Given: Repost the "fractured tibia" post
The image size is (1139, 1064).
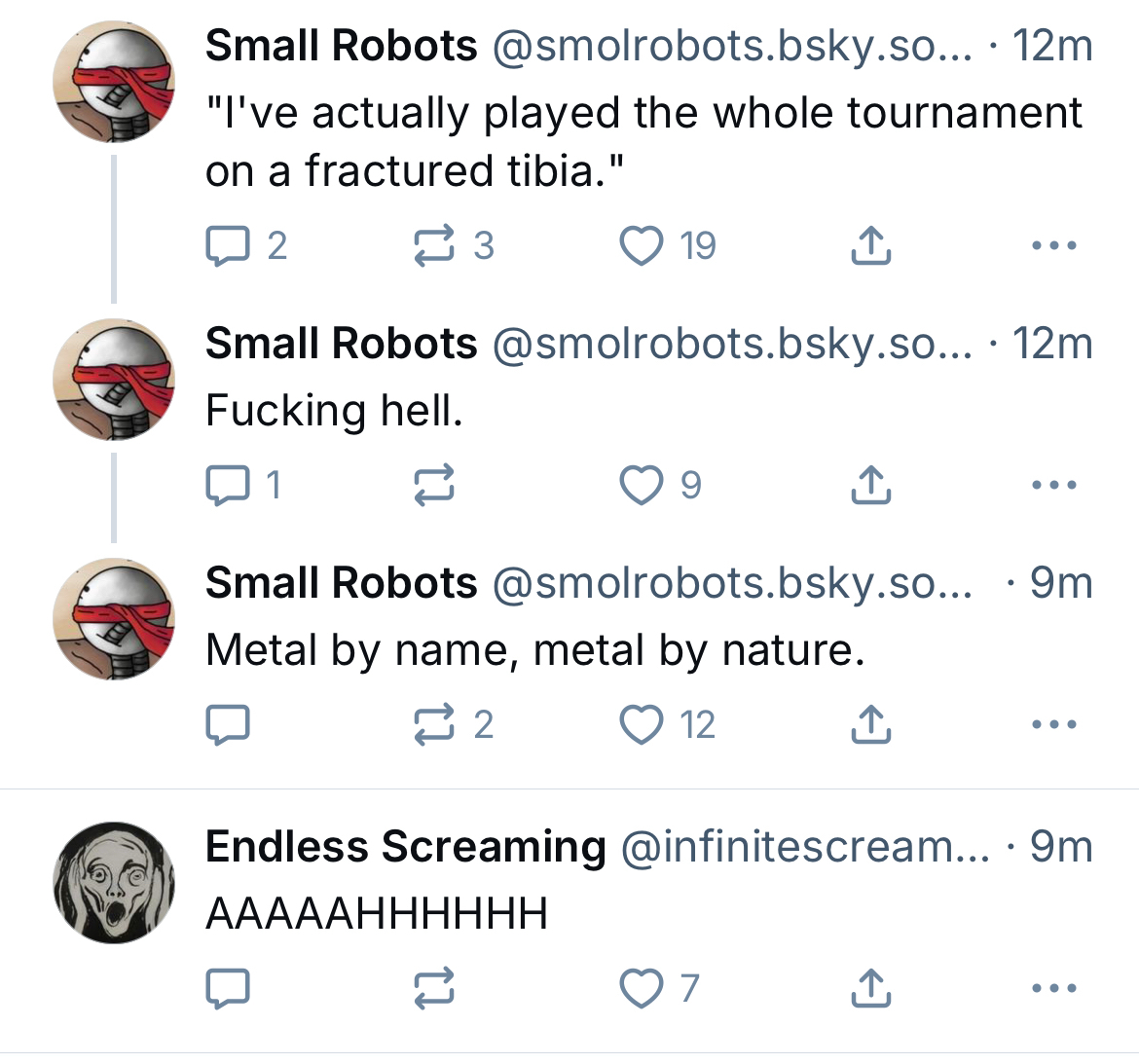Looking at the screenshot, I should [x=434, y=246].
